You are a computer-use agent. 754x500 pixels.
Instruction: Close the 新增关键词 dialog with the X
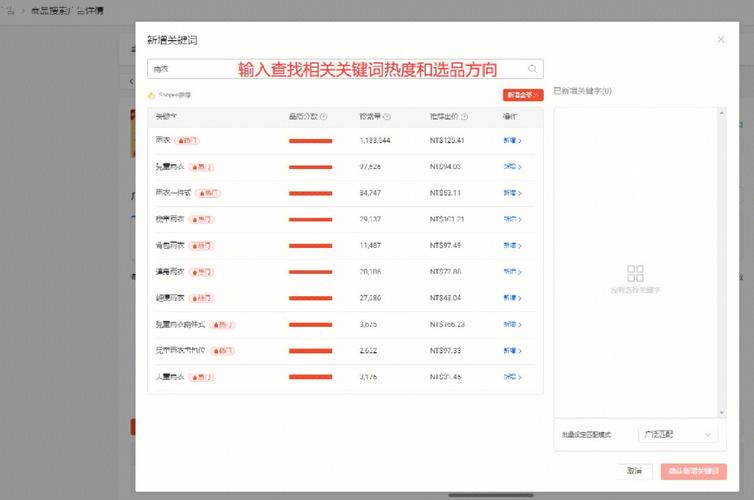tap(720, 39)
